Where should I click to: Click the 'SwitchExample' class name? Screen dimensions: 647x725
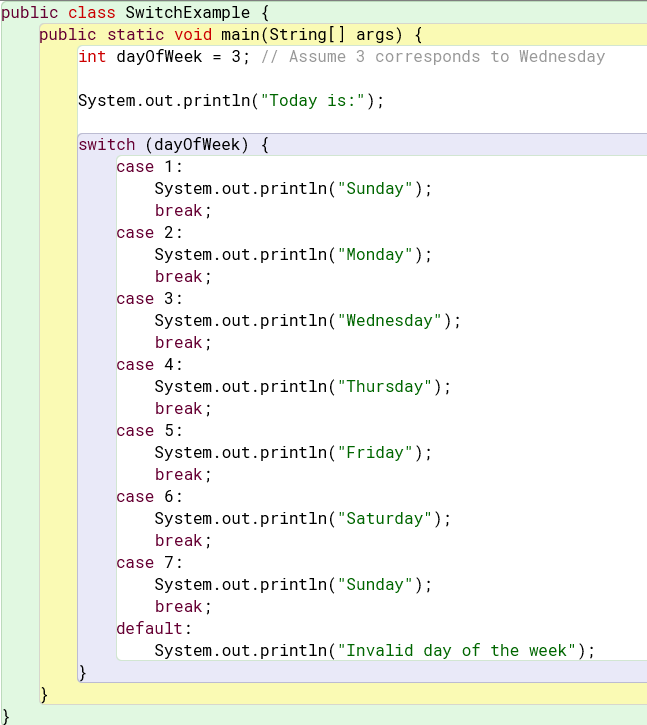[x=187, y=12]
